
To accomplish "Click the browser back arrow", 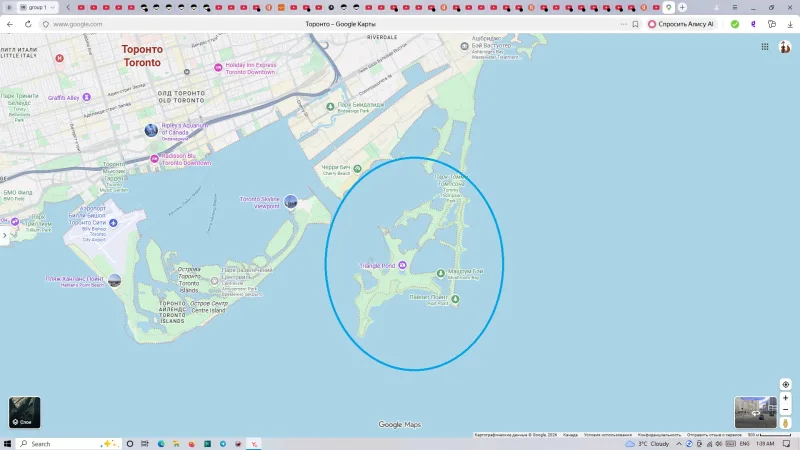I will click(x=10, y=24).
